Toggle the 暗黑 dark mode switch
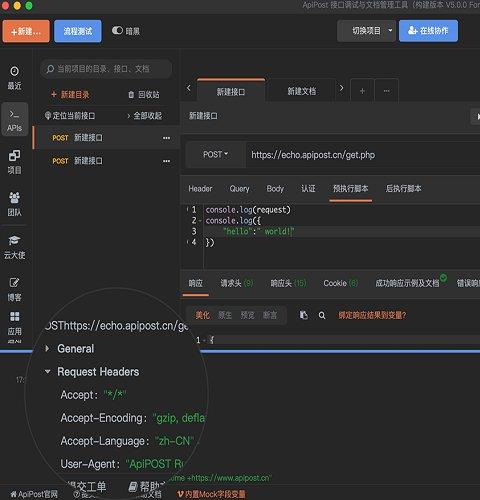The width and height of the screenshot is (480, 500). tap(117, 31)
